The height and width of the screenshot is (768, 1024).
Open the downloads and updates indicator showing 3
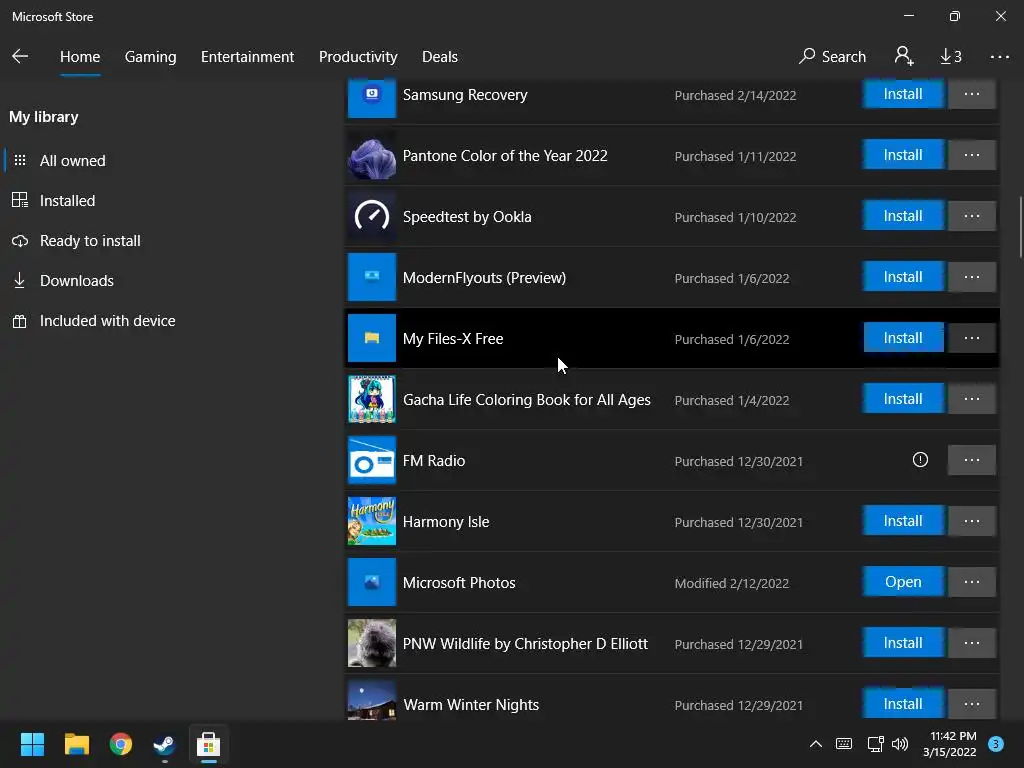tap(951, 57)
